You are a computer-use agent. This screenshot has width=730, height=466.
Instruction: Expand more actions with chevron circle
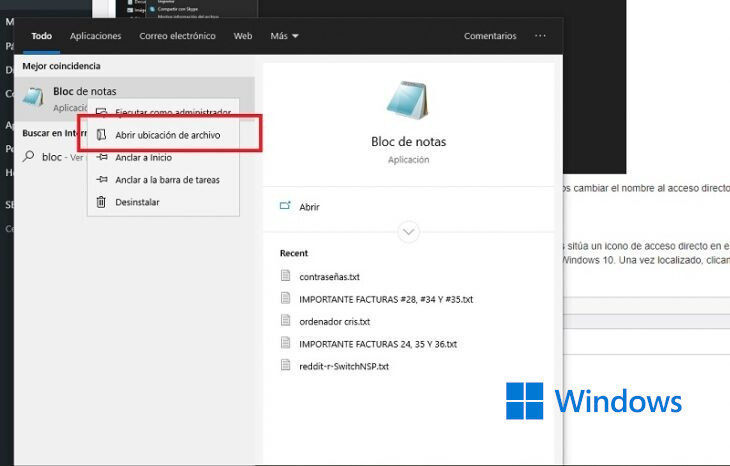[408, 231]
